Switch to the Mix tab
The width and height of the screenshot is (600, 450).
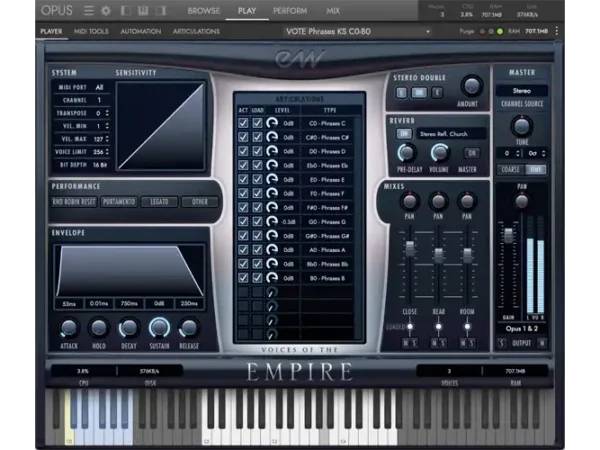point(333,11)
